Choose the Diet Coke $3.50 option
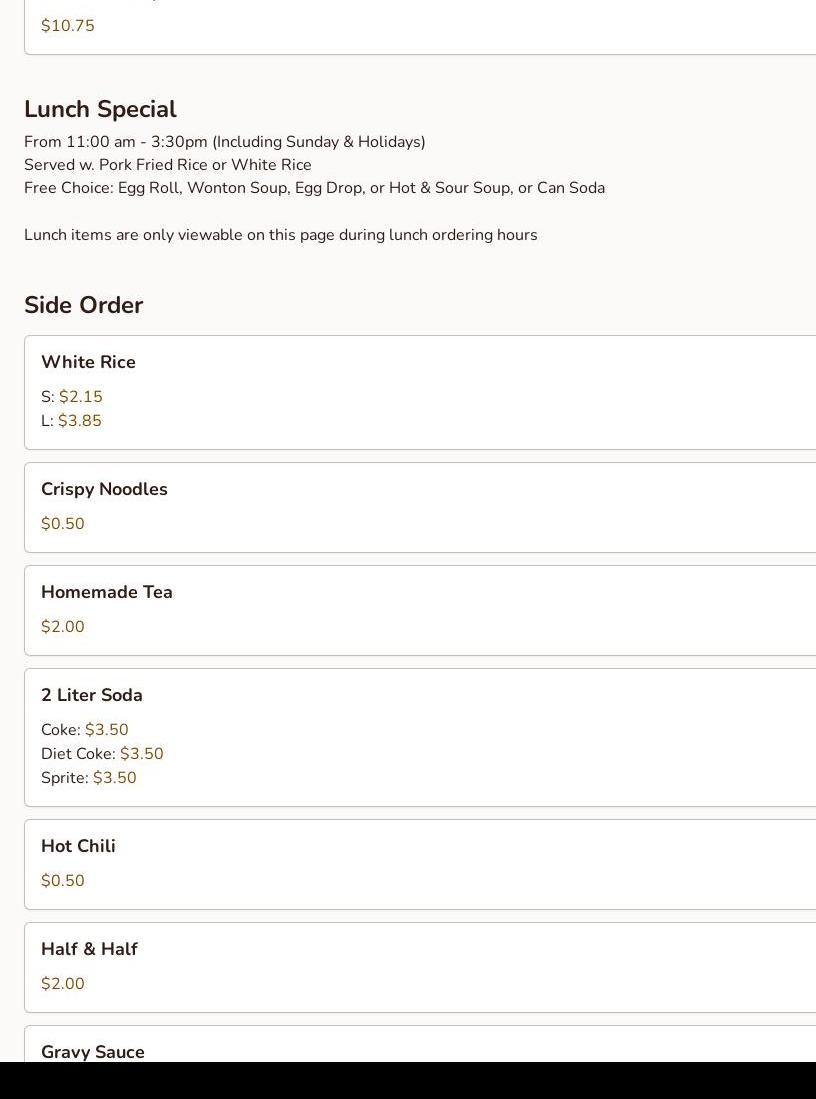 click(102, 753)
